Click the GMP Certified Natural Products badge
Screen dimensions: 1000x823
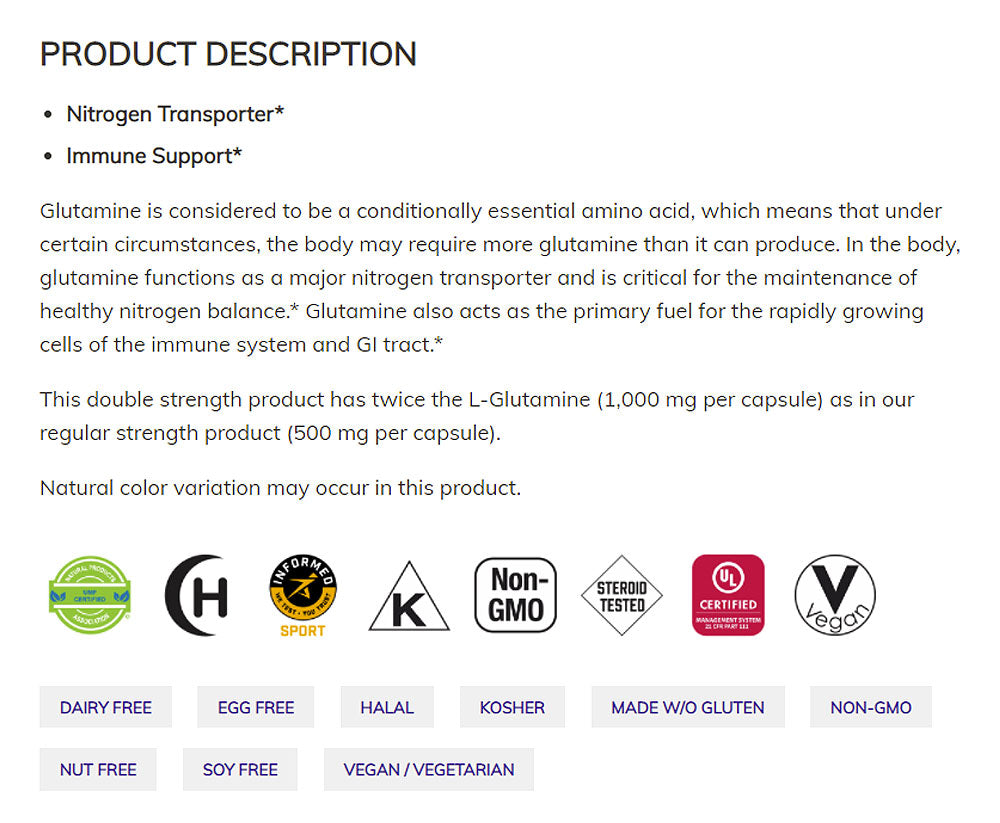click(x=91, y=596)
